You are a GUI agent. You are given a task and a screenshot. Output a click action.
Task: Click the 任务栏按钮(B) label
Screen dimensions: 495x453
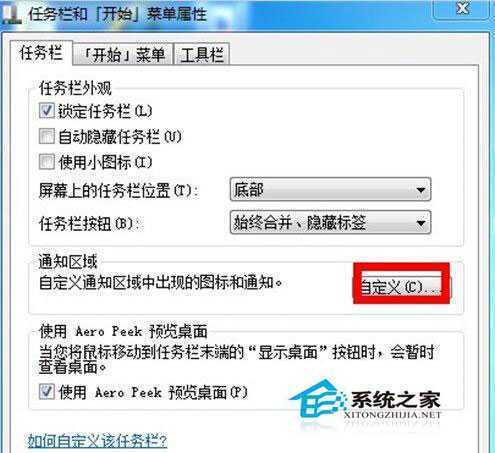[89, 223]
